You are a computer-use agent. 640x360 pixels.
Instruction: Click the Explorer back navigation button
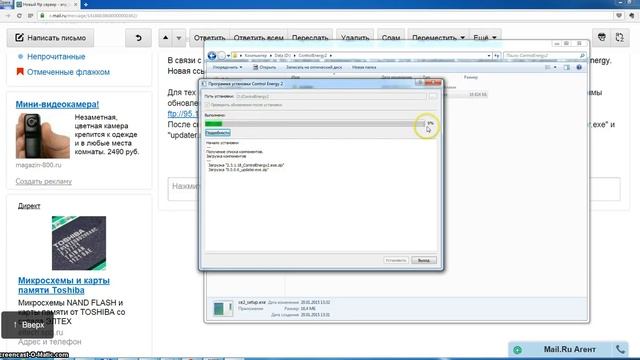(211, 56)
